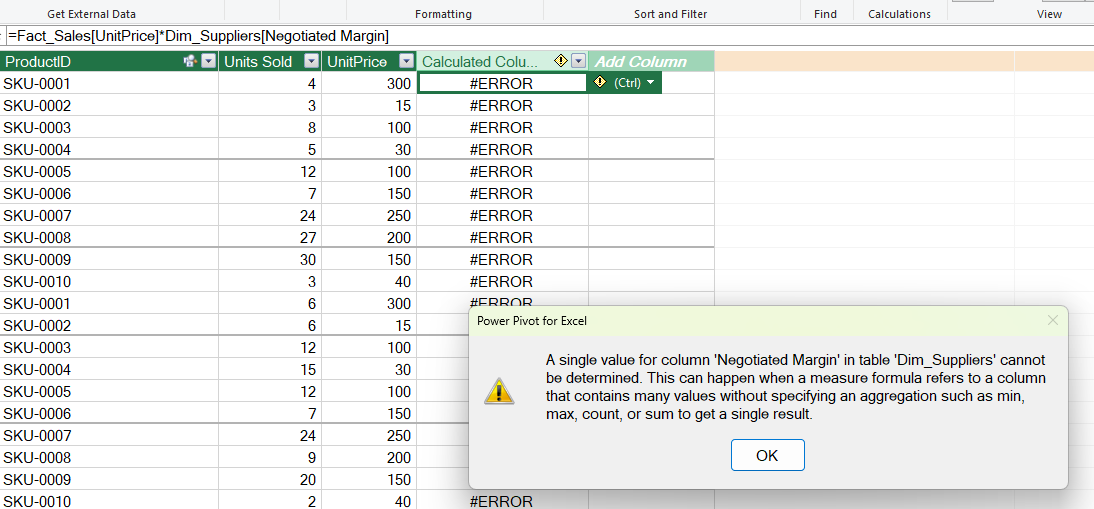Screen dimensions: 1094x509
Task: Select the #ERROR cell in the 3-units SKU-0002 row
Action: pos(502,105)
